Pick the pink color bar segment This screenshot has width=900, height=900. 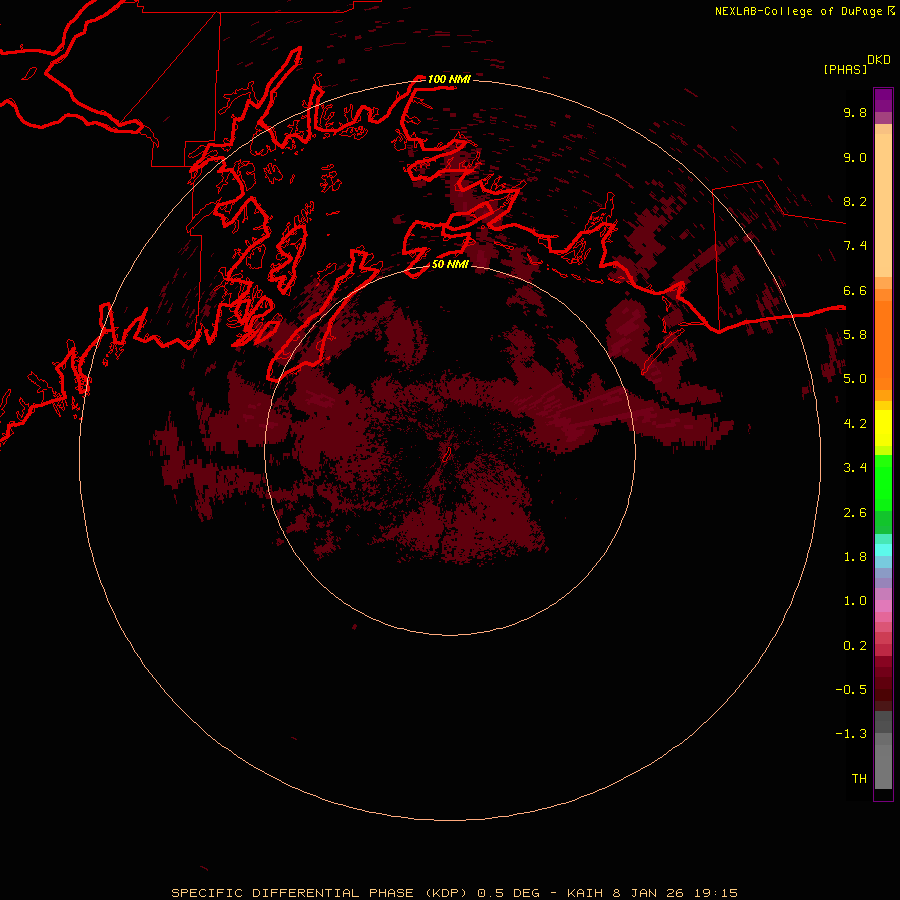[883, 606]
